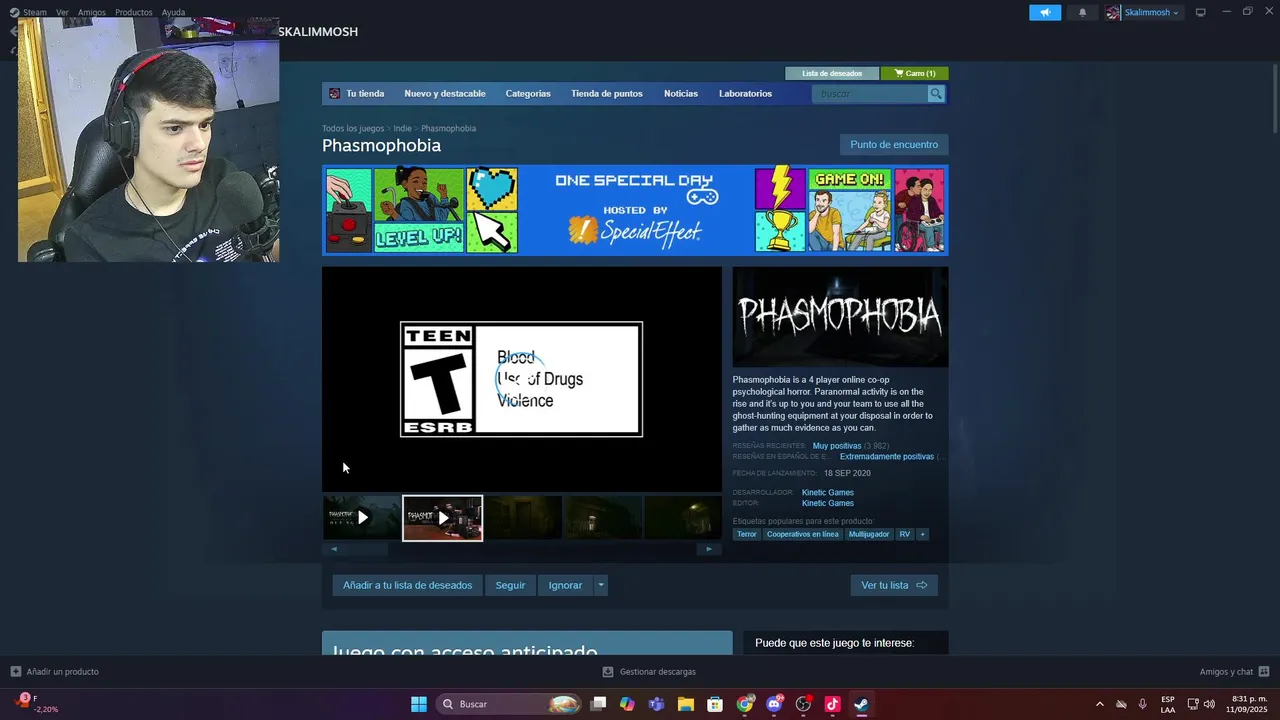This screenshot has width=1280, height=720.
Task: Select the RV tag
Action: 905,534
